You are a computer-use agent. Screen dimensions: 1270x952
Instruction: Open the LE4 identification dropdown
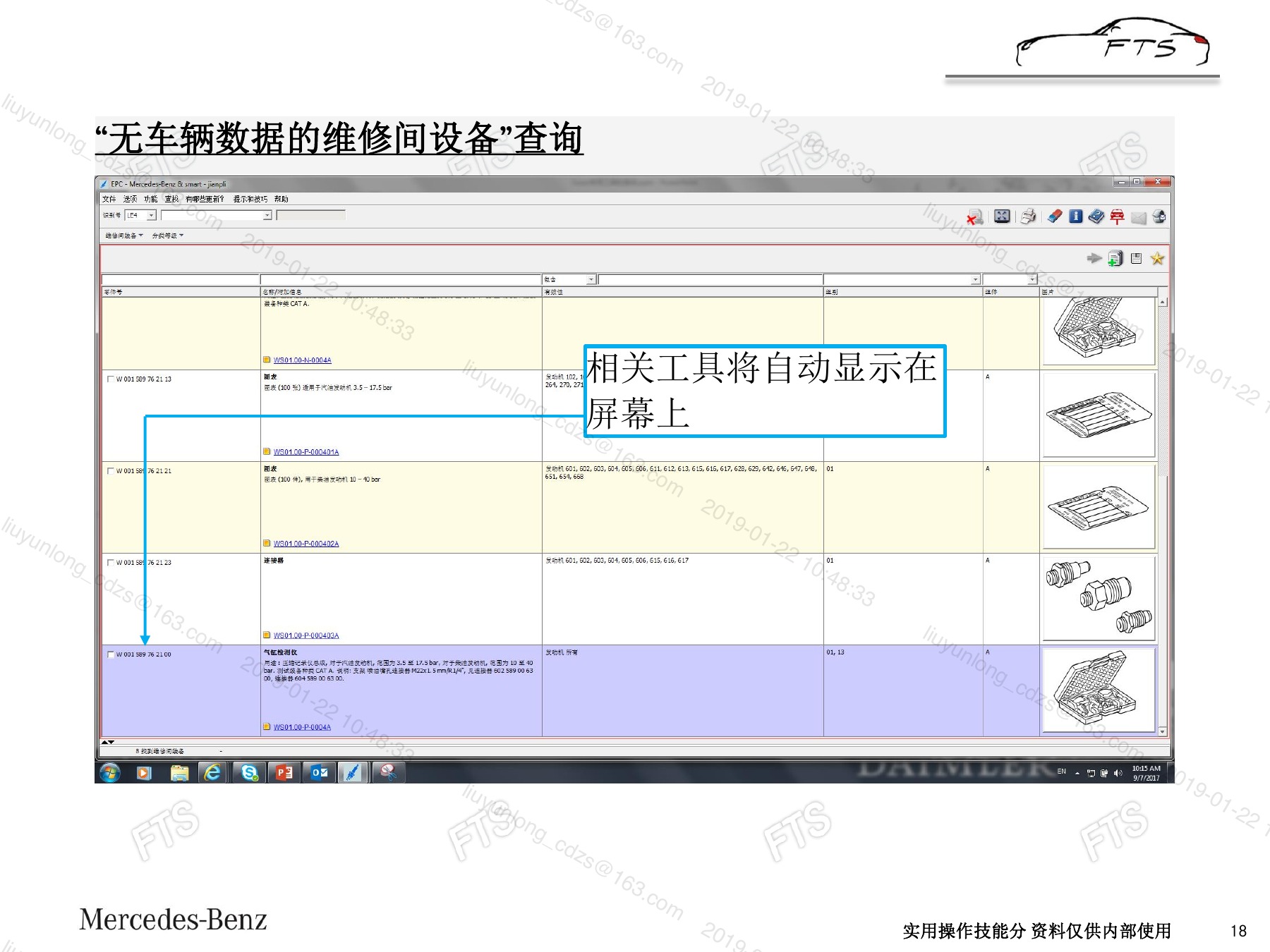tap(151, 215)
